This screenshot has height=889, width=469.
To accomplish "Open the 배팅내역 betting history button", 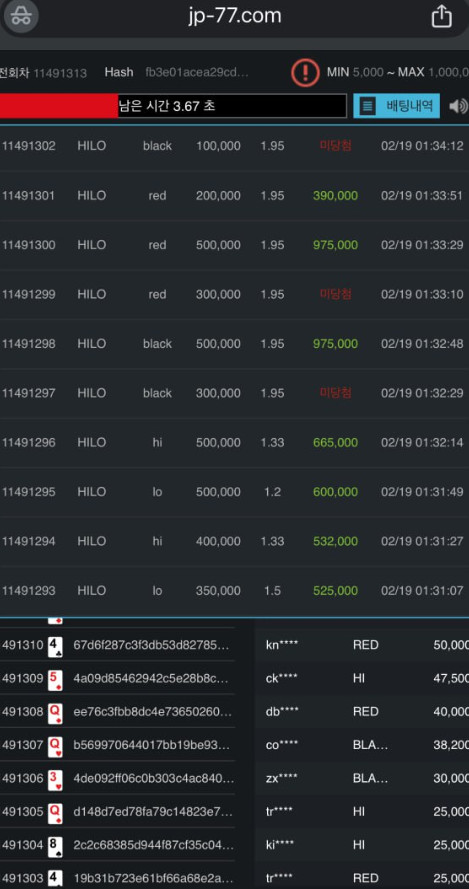I will [x=396, y=105].
